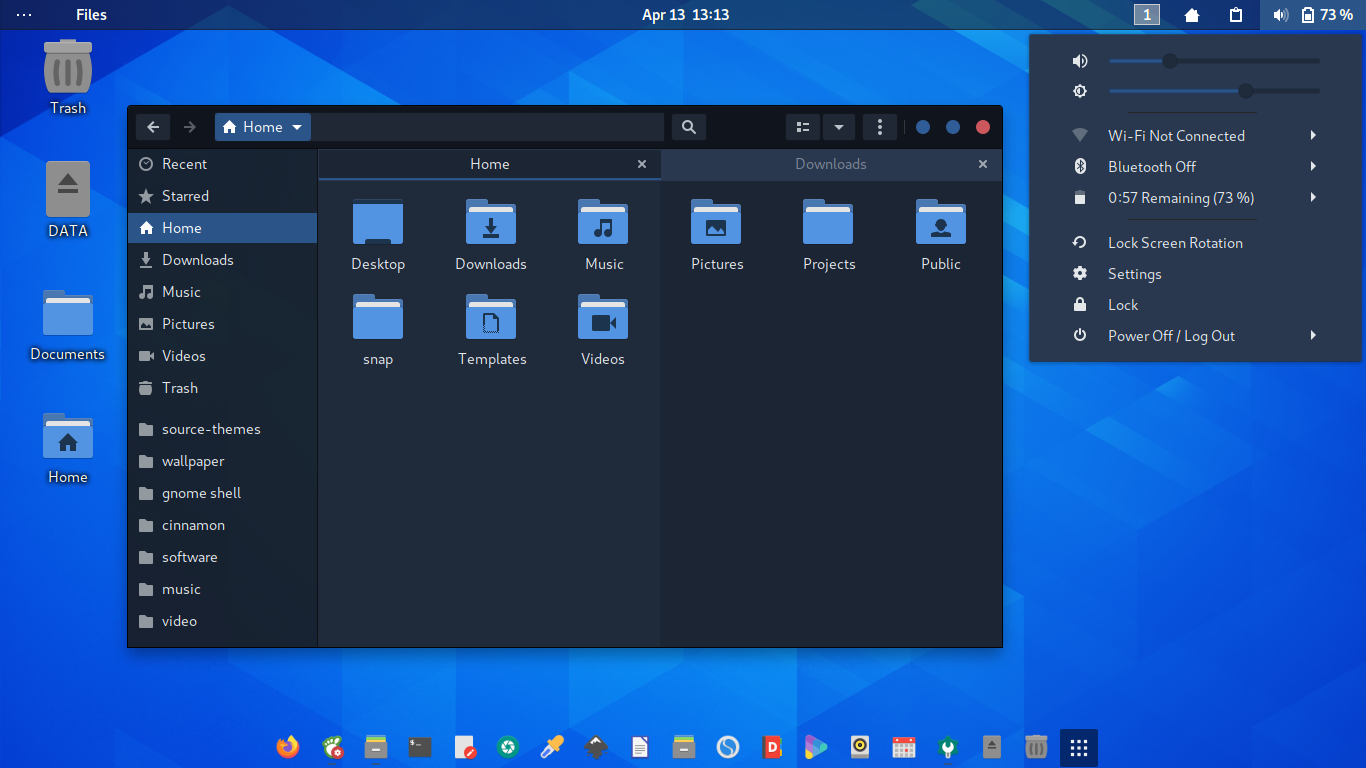
Task: Open cinnamon bookmark in sidebar
Action: tap(222, 525)
